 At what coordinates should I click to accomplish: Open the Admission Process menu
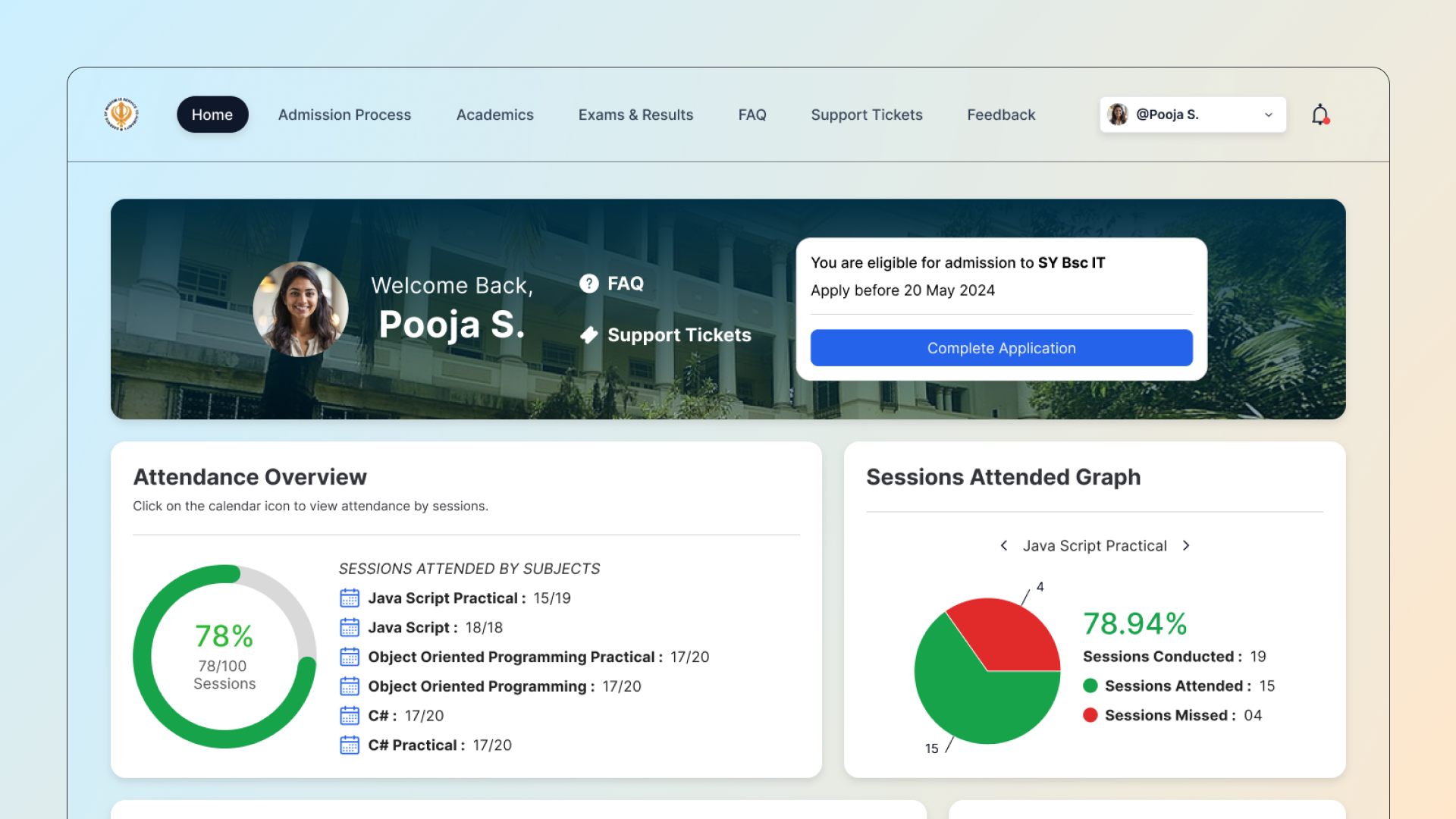344,115
